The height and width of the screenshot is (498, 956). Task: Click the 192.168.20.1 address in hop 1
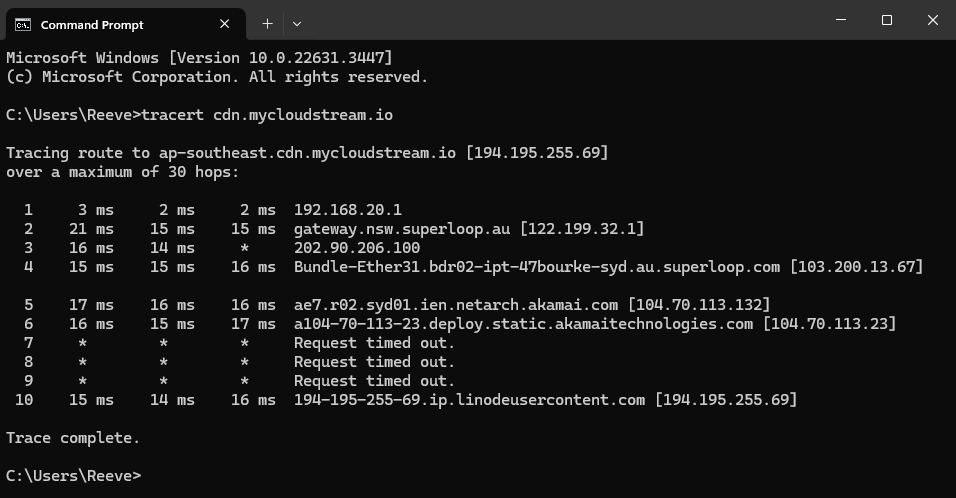pos(348,210)
